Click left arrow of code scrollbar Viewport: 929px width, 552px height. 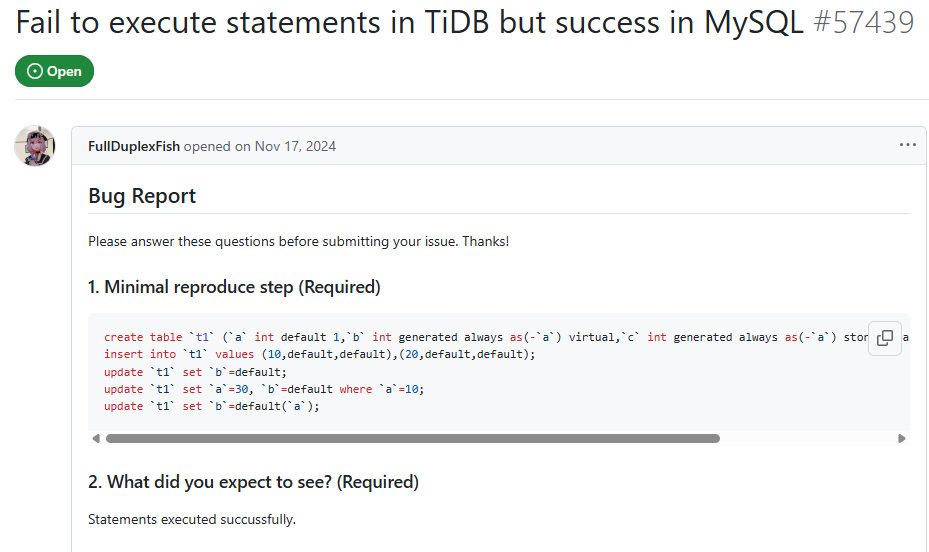click(x=96, y=438)
